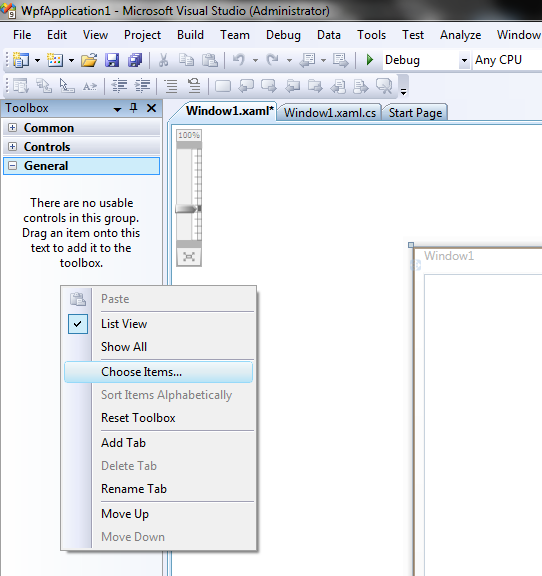Viewport: 542px width, 576px height.
Task: Click the Save All icon
Action: click(135, 60)
